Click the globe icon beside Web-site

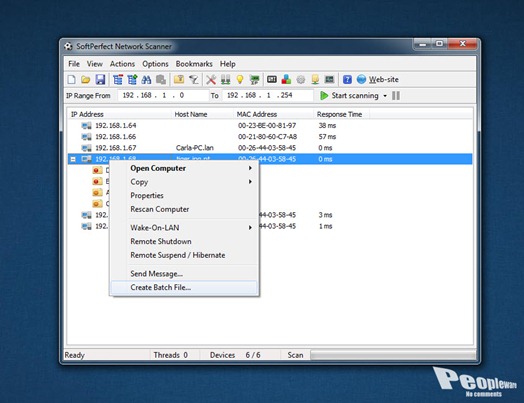[x=361, y=79]
